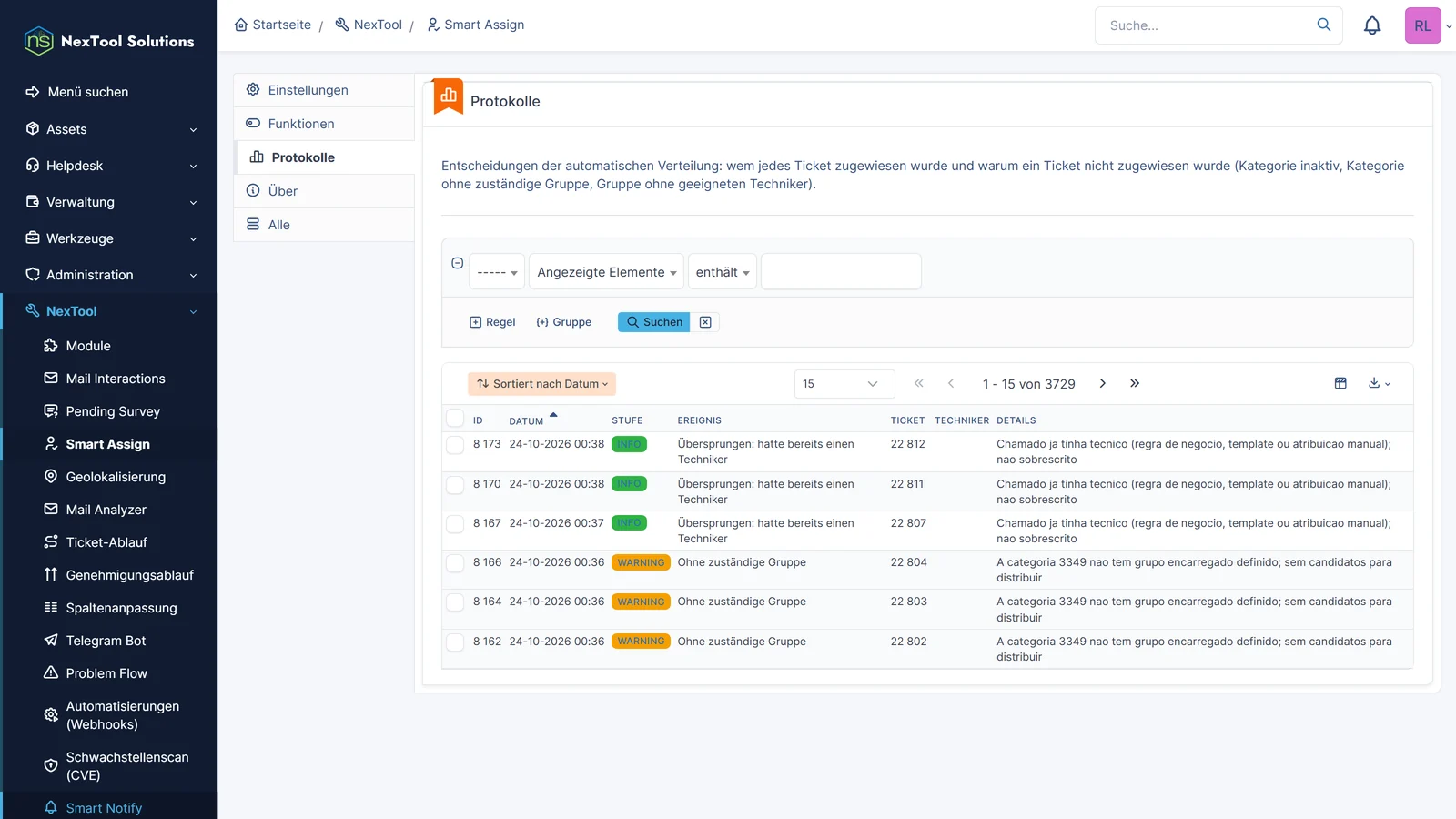Open the 15 rows-per-page dropdown
Screen dimensions: 1456x819
click(x=844, y=384)
